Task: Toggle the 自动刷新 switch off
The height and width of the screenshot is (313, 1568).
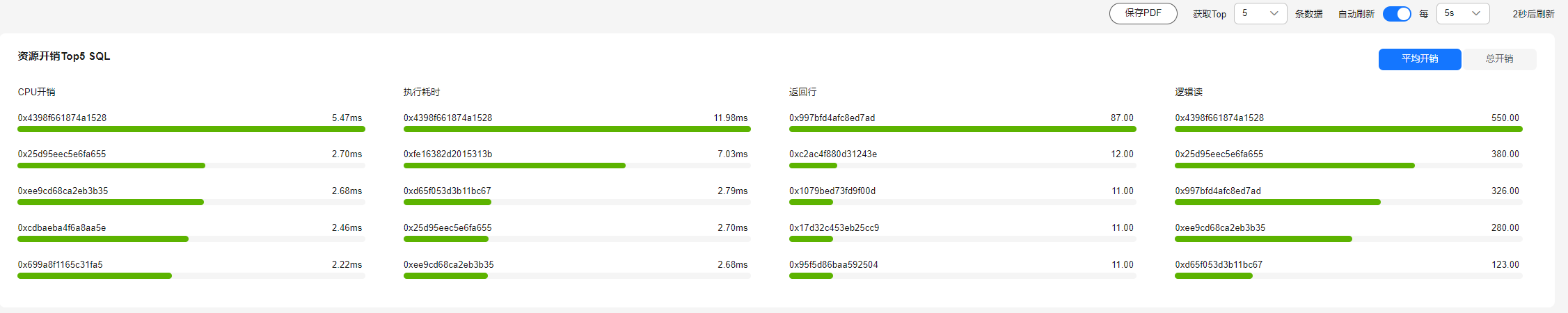Action: 1396,14
